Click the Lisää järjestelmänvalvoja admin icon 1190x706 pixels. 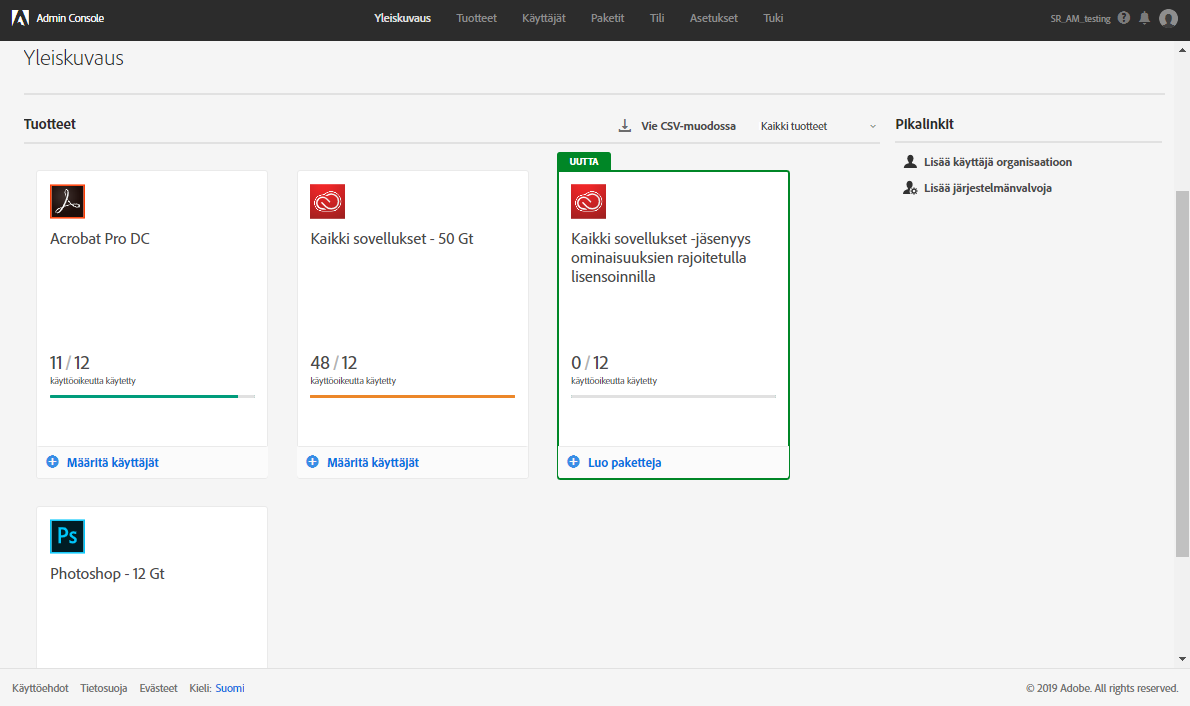click(x=910, y=187)
